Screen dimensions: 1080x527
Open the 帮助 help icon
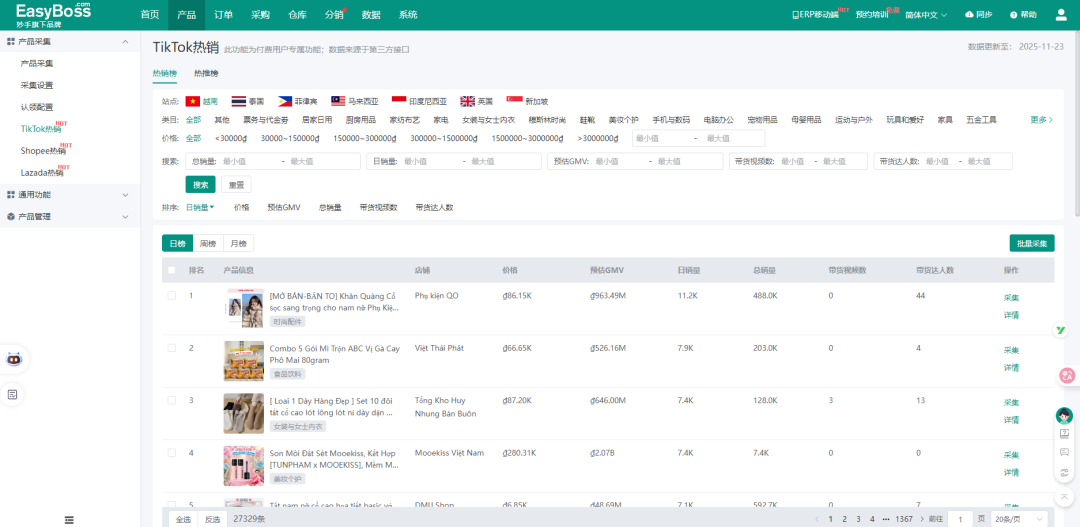pyautogui.click(x=1014, y=14)
